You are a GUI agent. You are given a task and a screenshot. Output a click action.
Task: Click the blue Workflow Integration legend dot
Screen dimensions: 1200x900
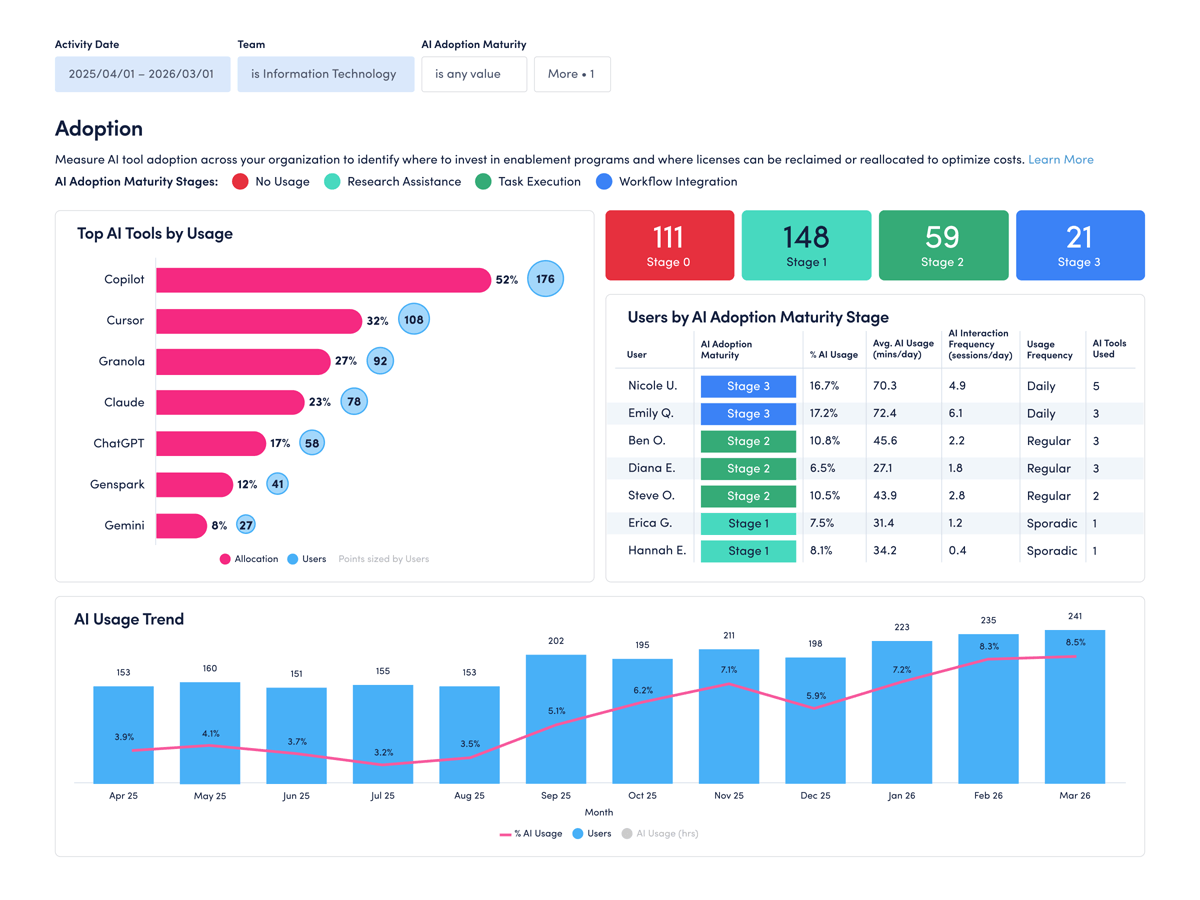[604, 181]
